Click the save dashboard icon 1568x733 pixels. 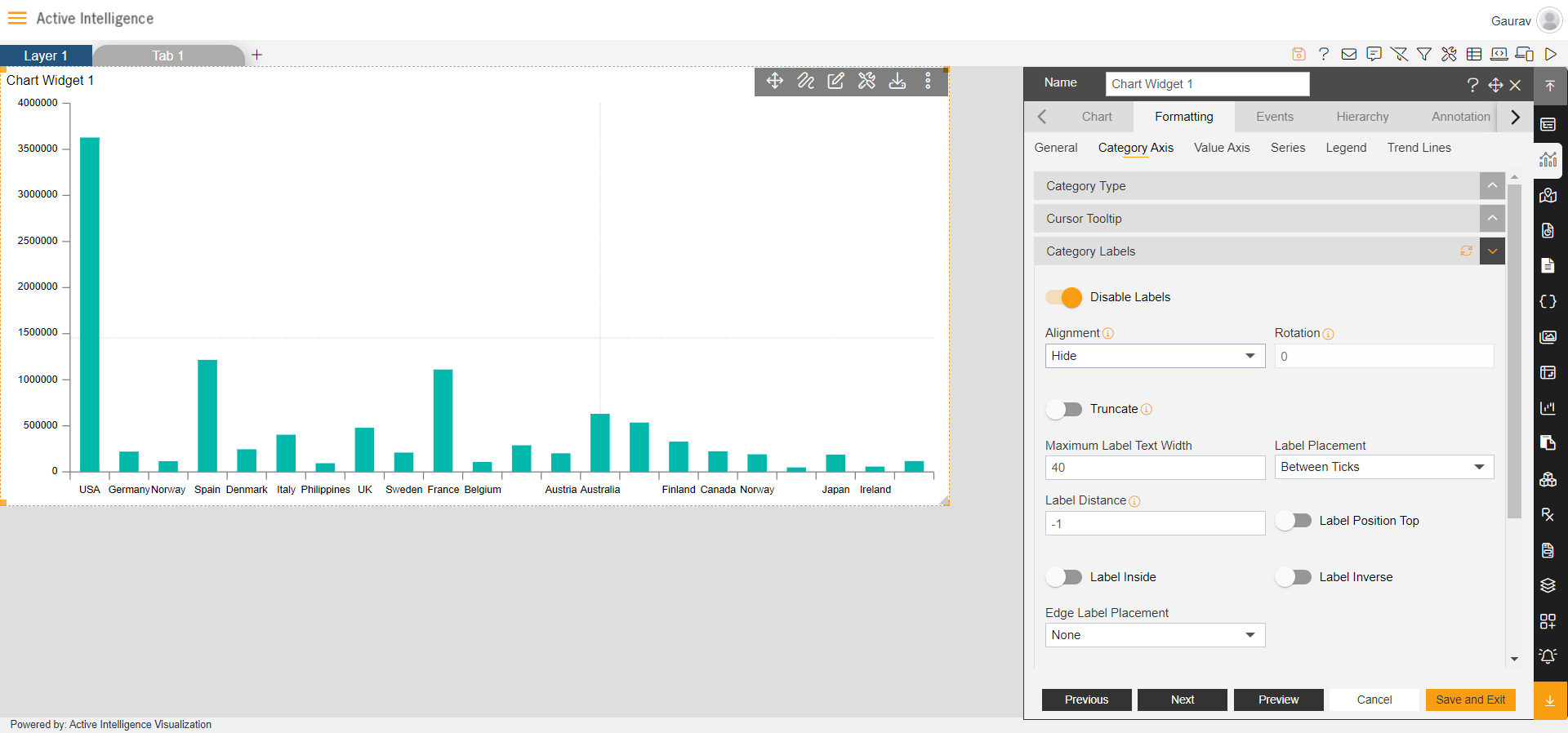pos(1298,54)
